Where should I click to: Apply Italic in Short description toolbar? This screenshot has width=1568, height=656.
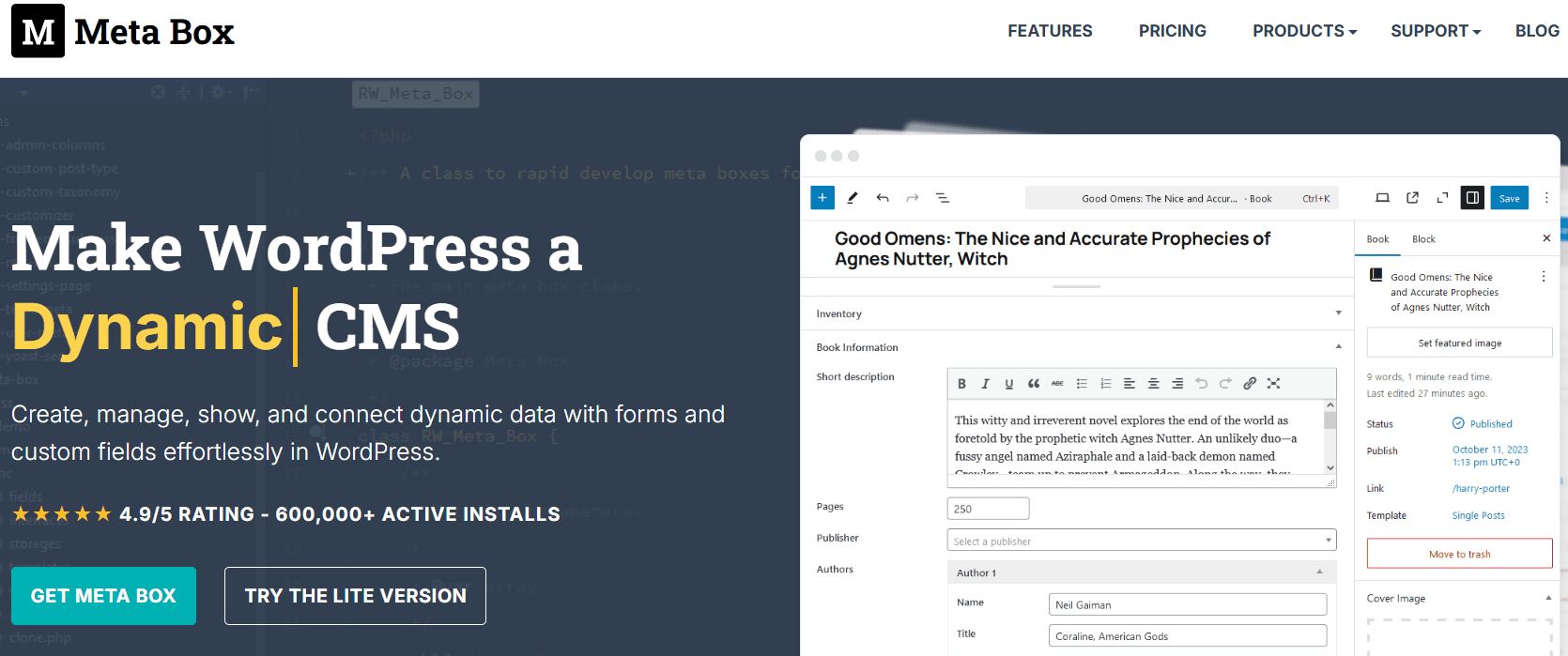click(985, 383)
